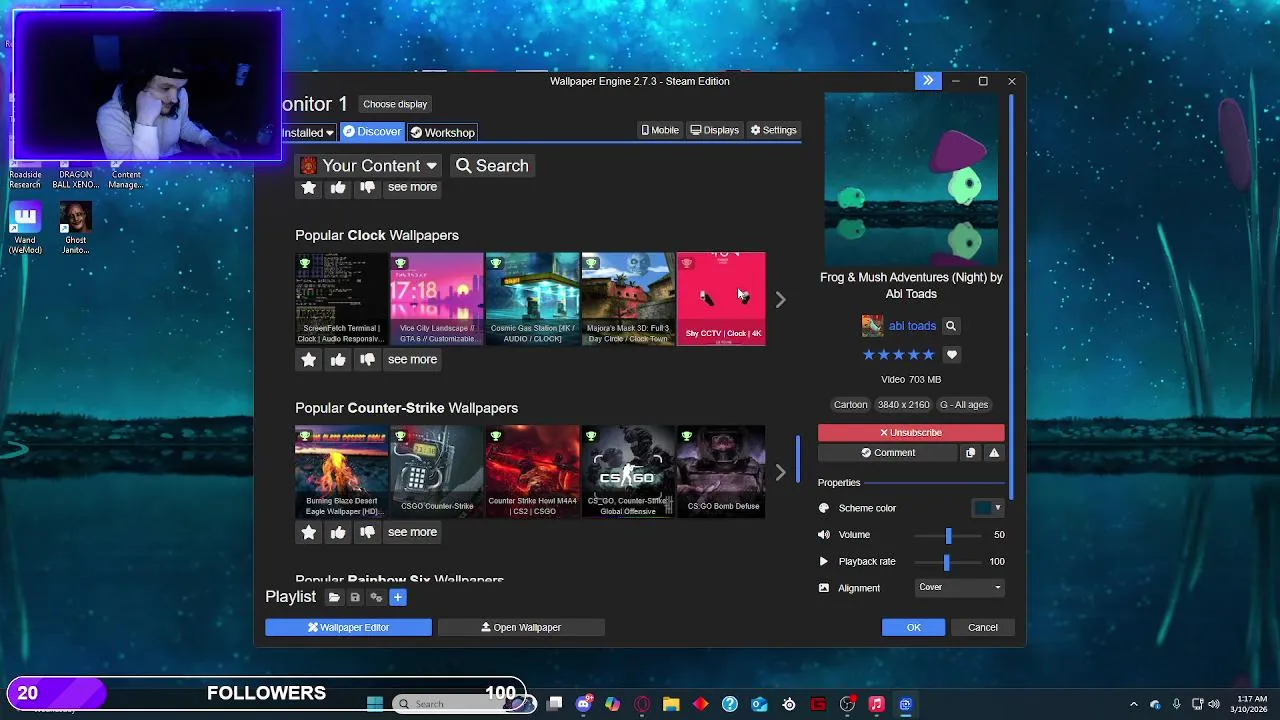This screenshot has width=1280, height=720.
Task: Show next Counter-Strike wallpapers with right chevron
Action: (781, 472)
